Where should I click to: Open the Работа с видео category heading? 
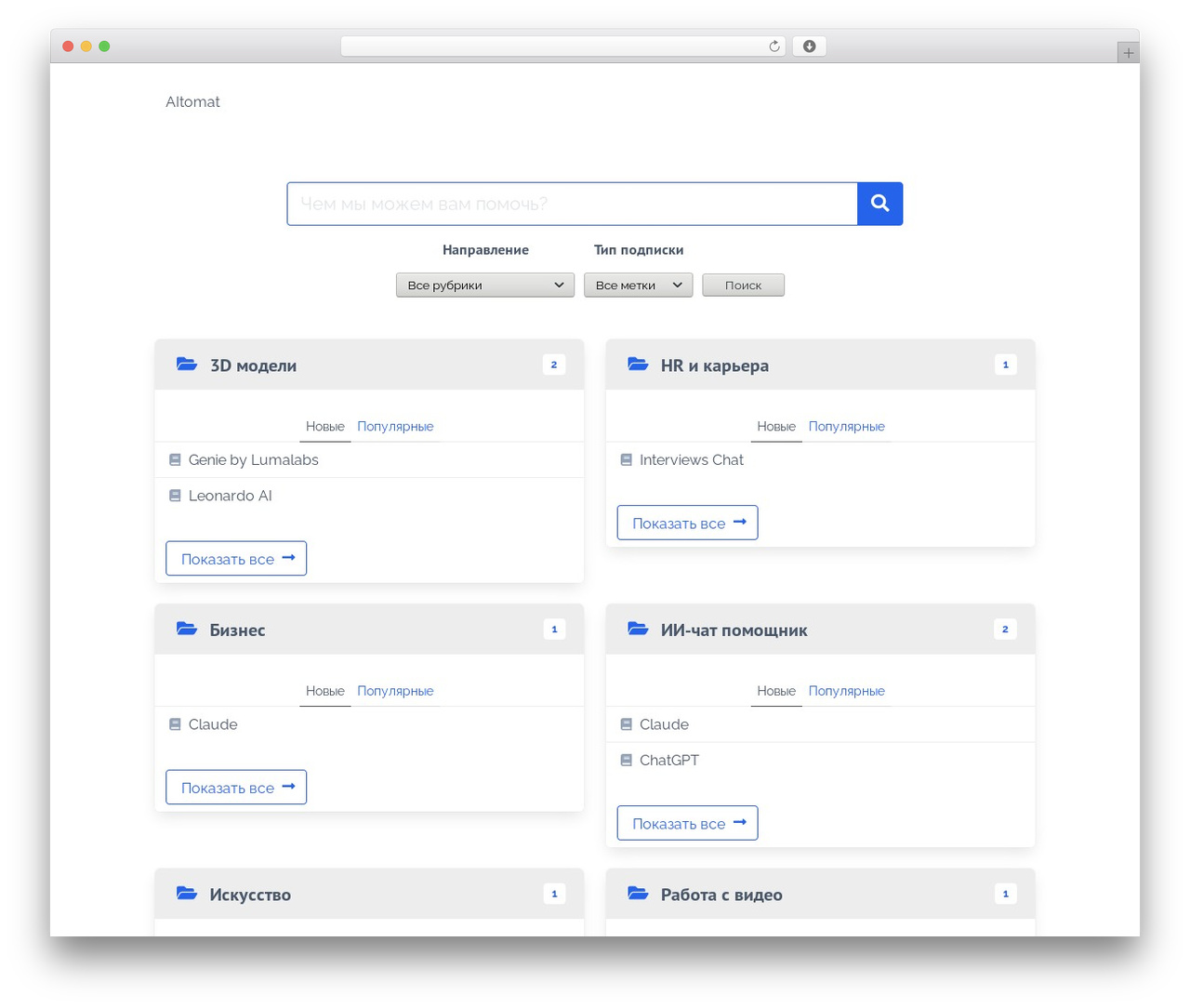(x=721, y=895)
